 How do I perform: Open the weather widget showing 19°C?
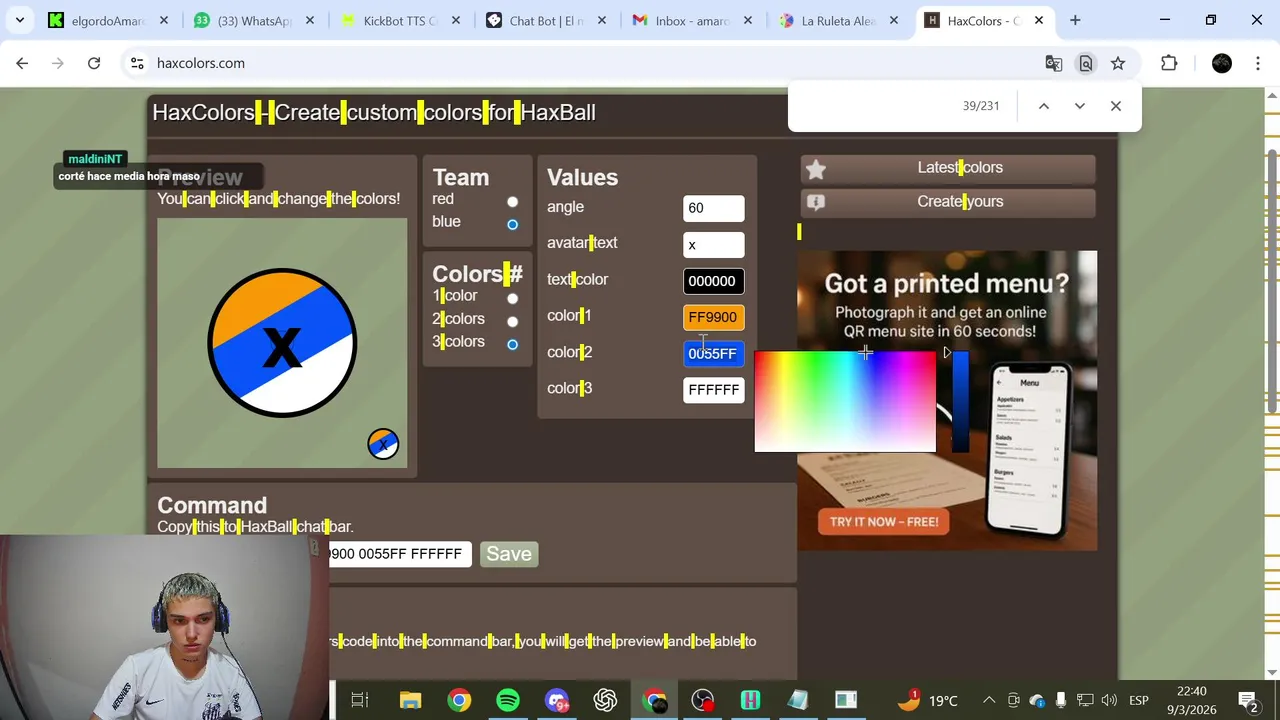[x=928, y=700]
